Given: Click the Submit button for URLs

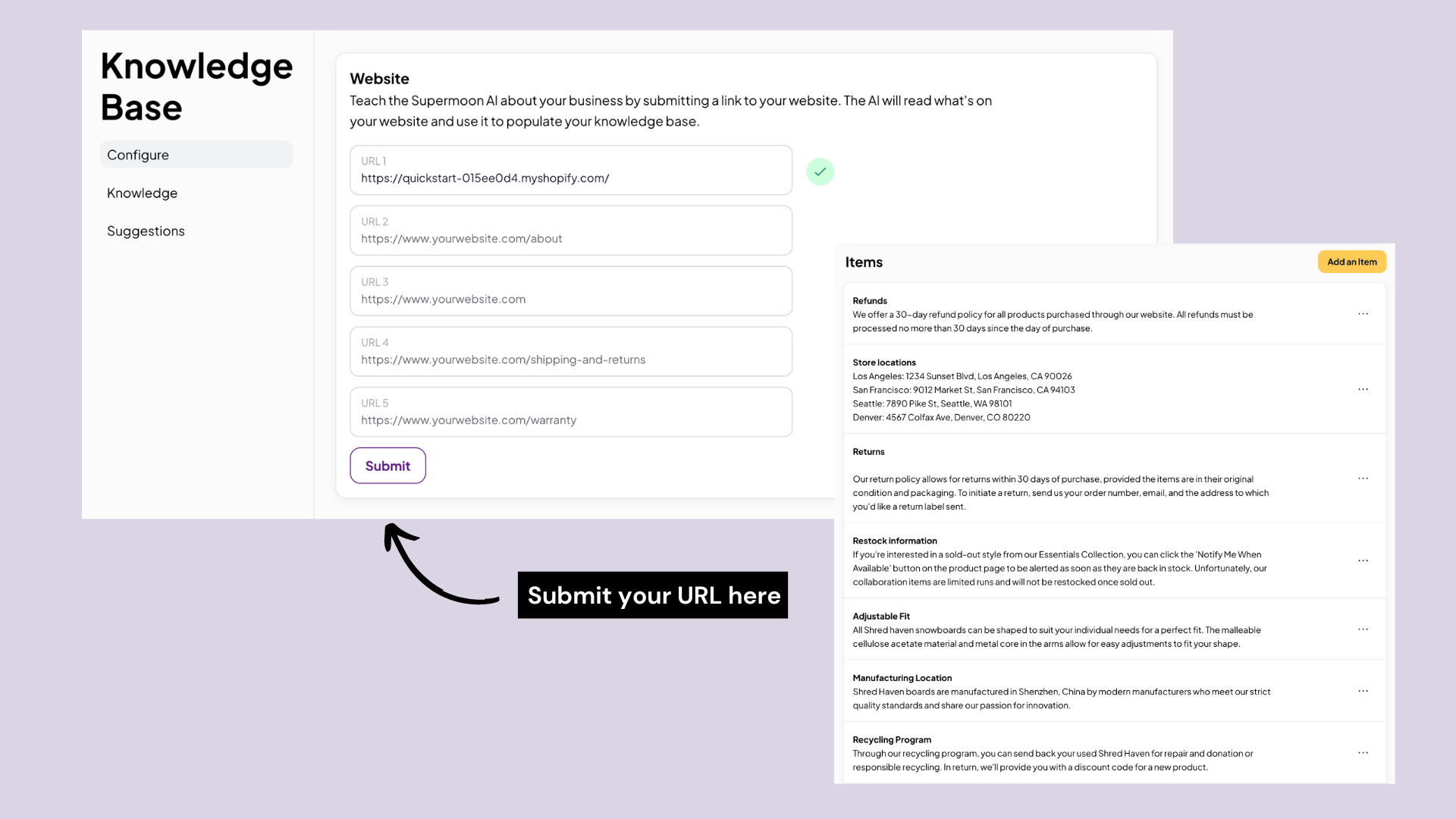Looking at the screenshot, I should tap(387, 466).
